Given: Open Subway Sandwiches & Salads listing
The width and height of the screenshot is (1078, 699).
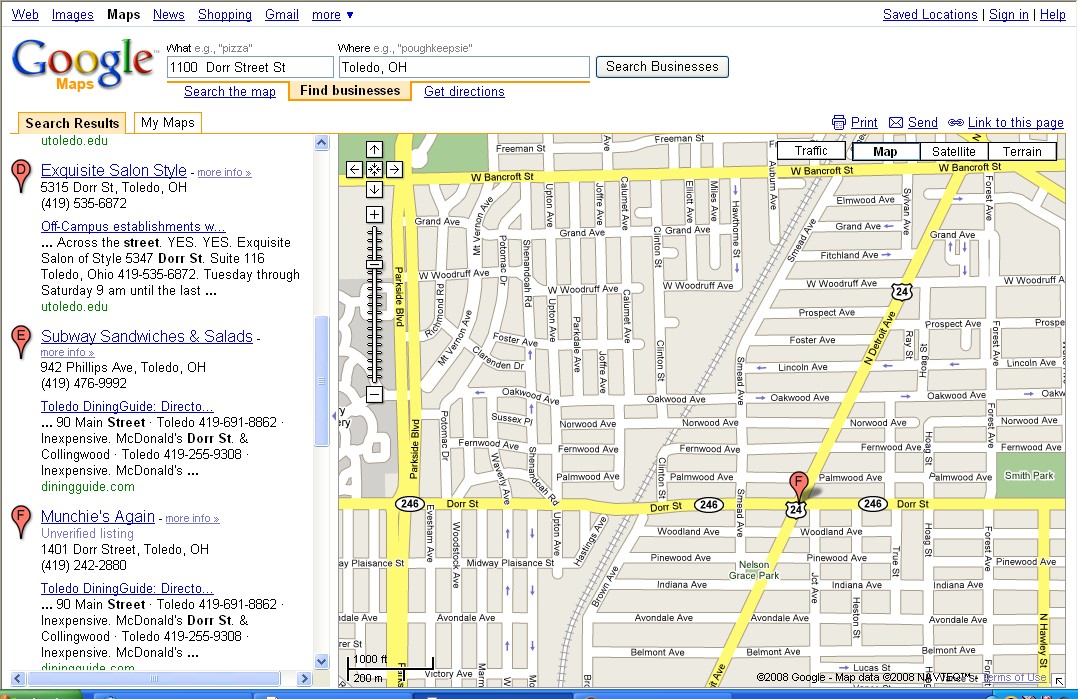Looking at the screenshot, I should pos(147,337).
